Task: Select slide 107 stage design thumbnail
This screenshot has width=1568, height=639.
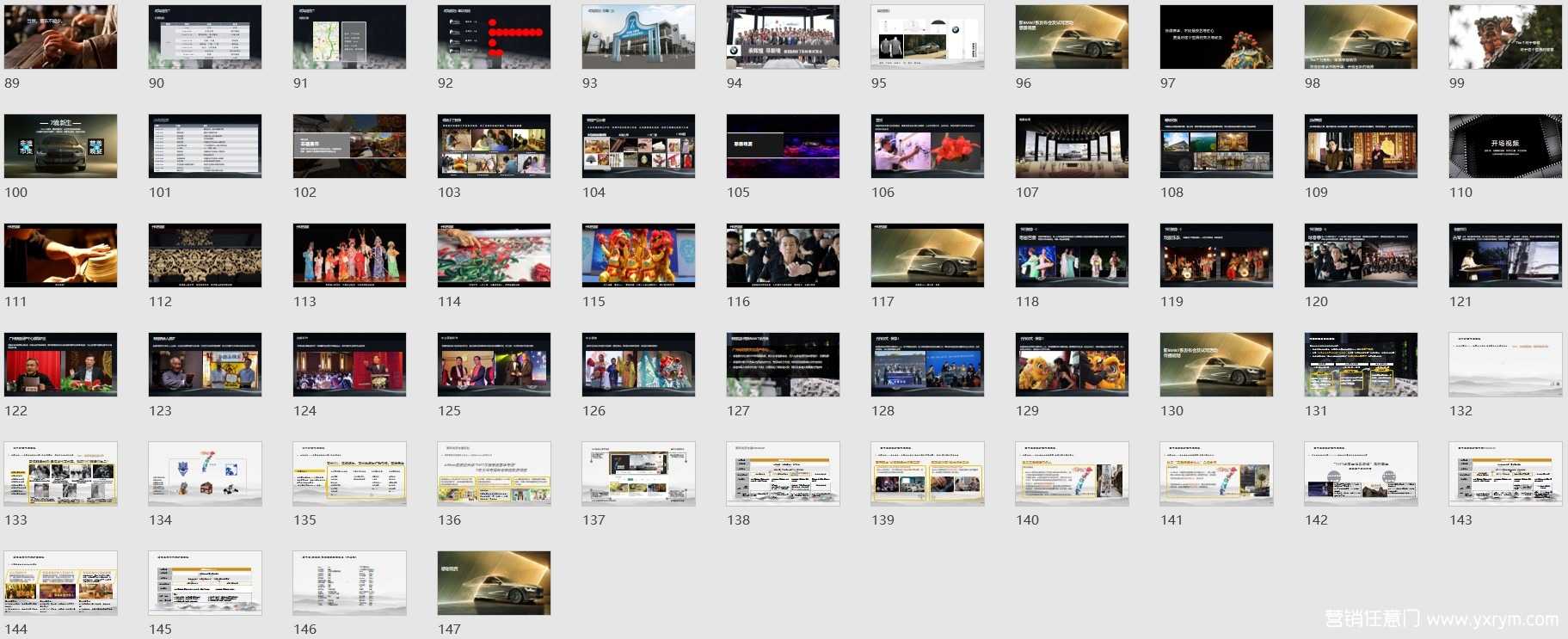Action: click(1072, 146)
